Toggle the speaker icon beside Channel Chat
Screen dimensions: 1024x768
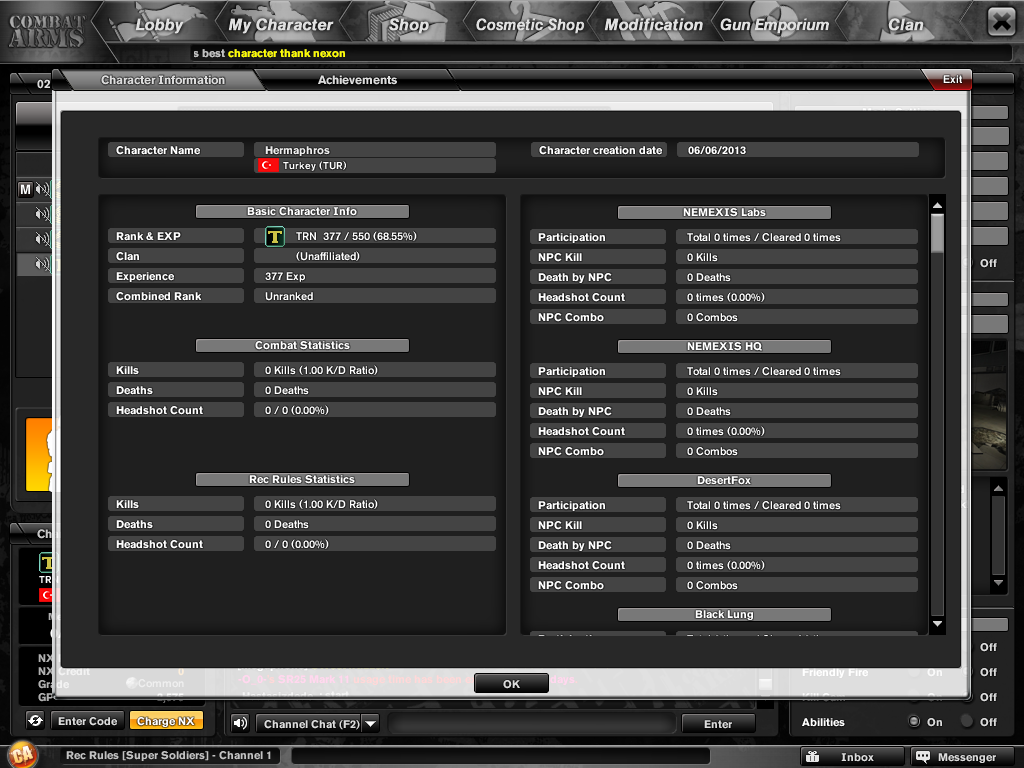tap(240, 723)
